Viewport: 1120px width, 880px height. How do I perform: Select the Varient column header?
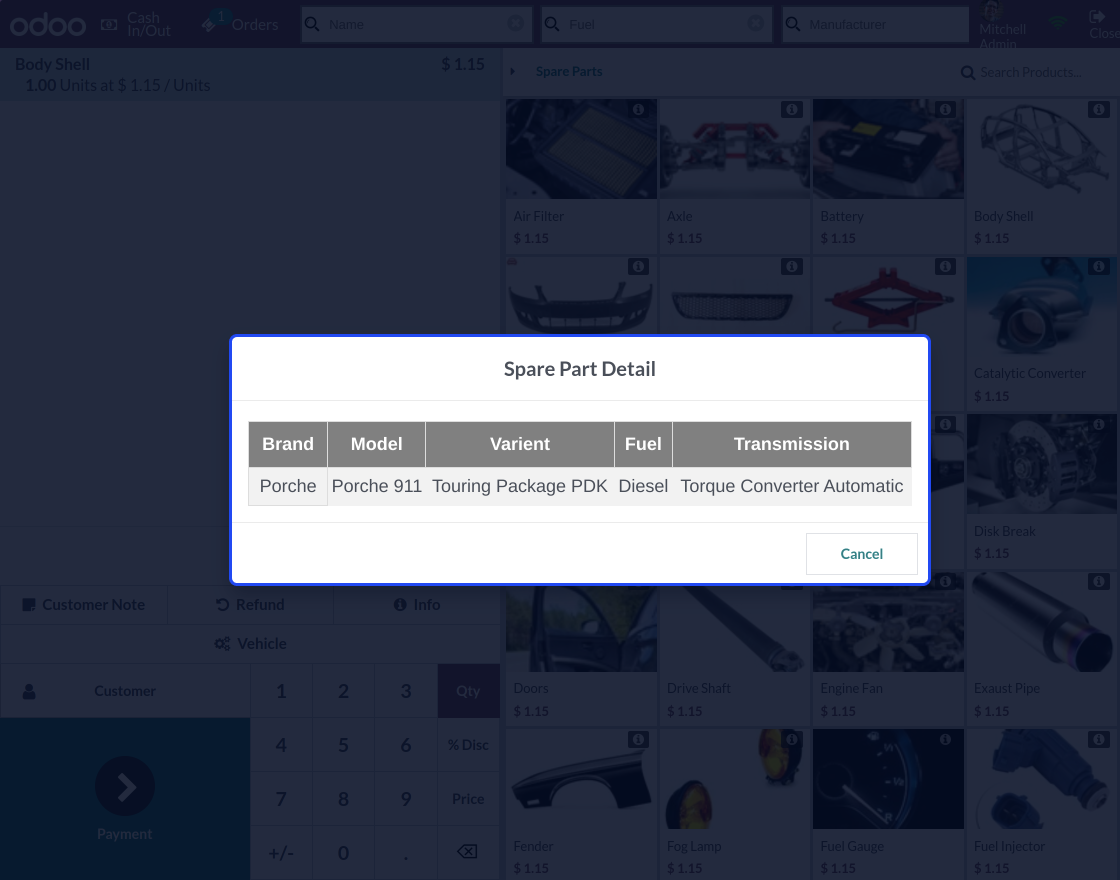(x=520, y=444)
